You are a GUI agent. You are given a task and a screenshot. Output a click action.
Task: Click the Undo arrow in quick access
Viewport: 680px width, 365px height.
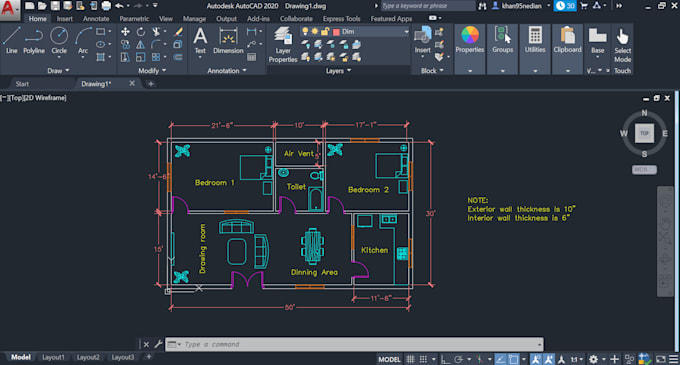[x=119, y=6]
